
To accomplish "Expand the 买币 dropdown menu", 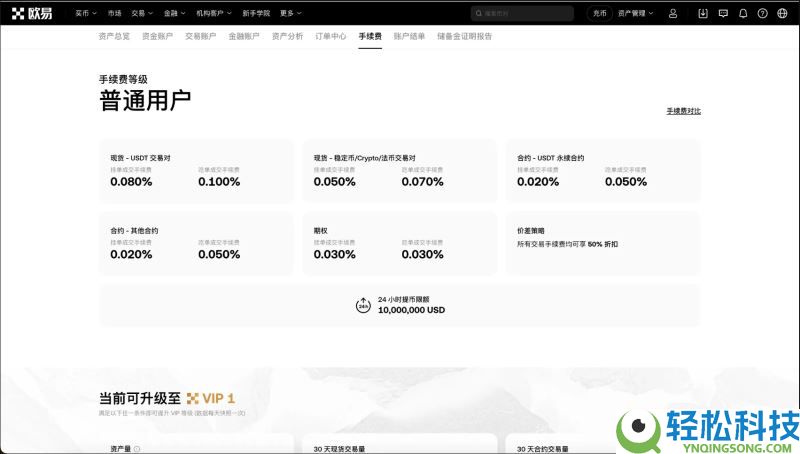I will [87, 14].
